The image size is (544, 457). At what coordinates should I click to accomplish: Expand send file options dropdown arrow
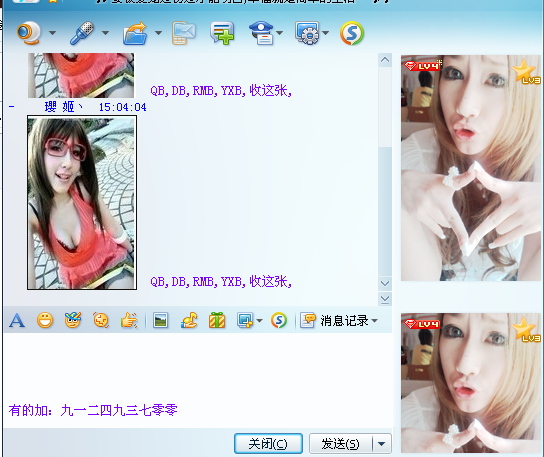click(158, 33)
